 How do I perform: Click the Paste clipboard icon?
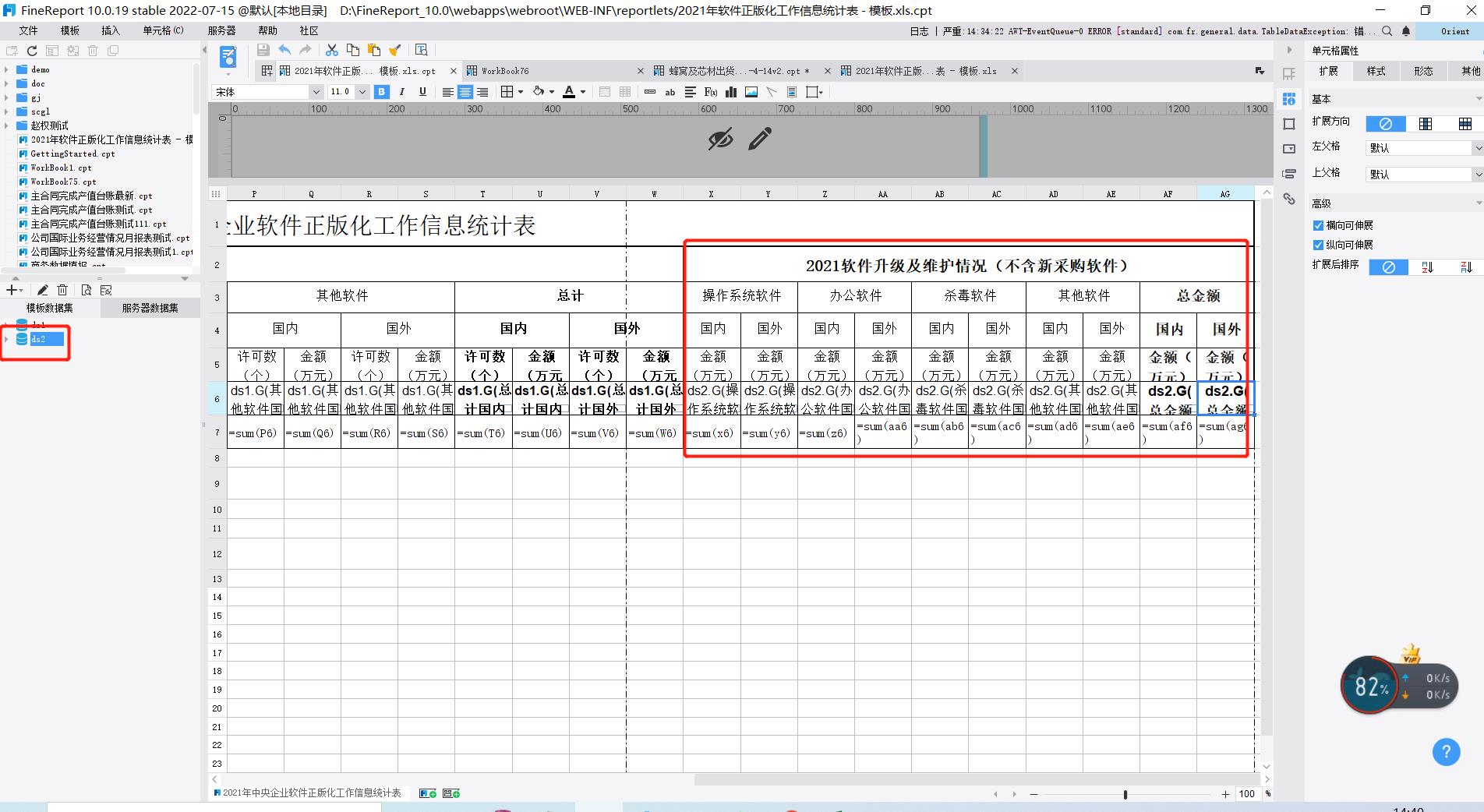point(374,50)
